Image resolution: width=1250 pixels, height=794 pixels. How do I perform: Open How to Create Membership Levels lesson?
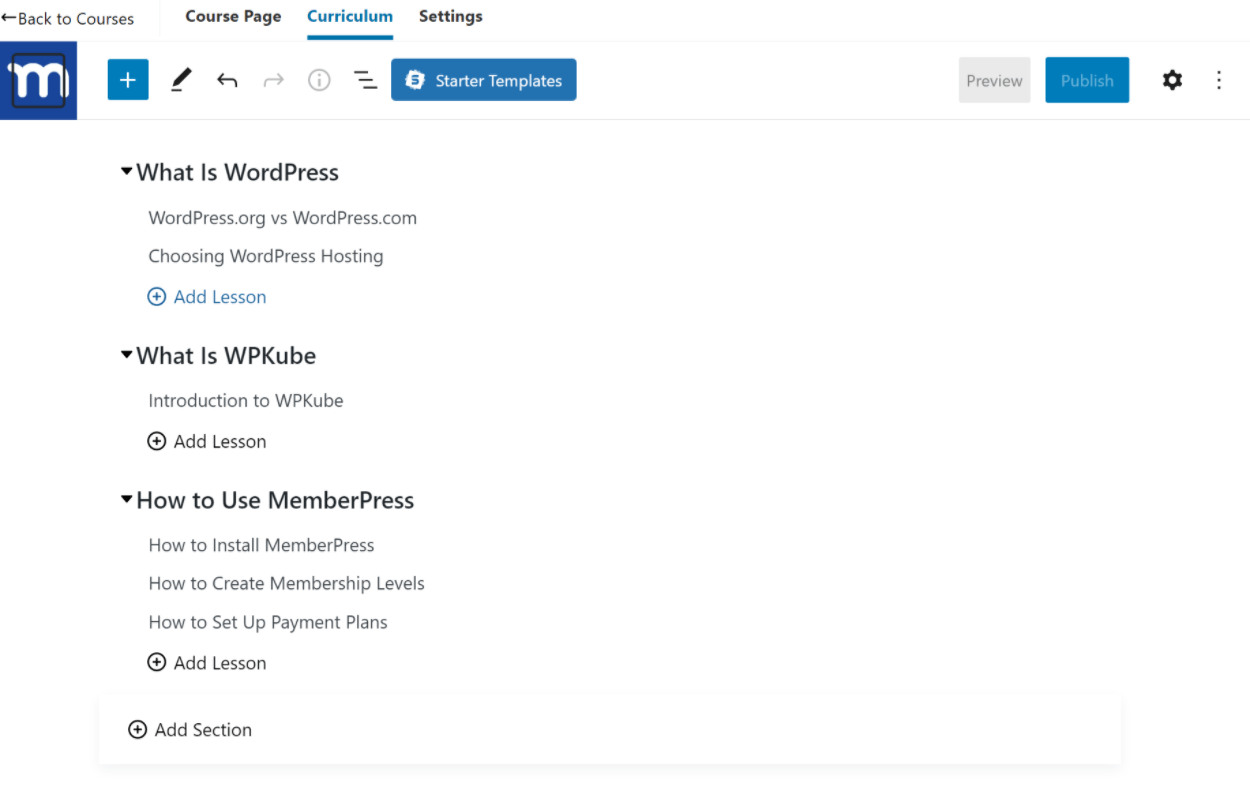coord(287,584)
